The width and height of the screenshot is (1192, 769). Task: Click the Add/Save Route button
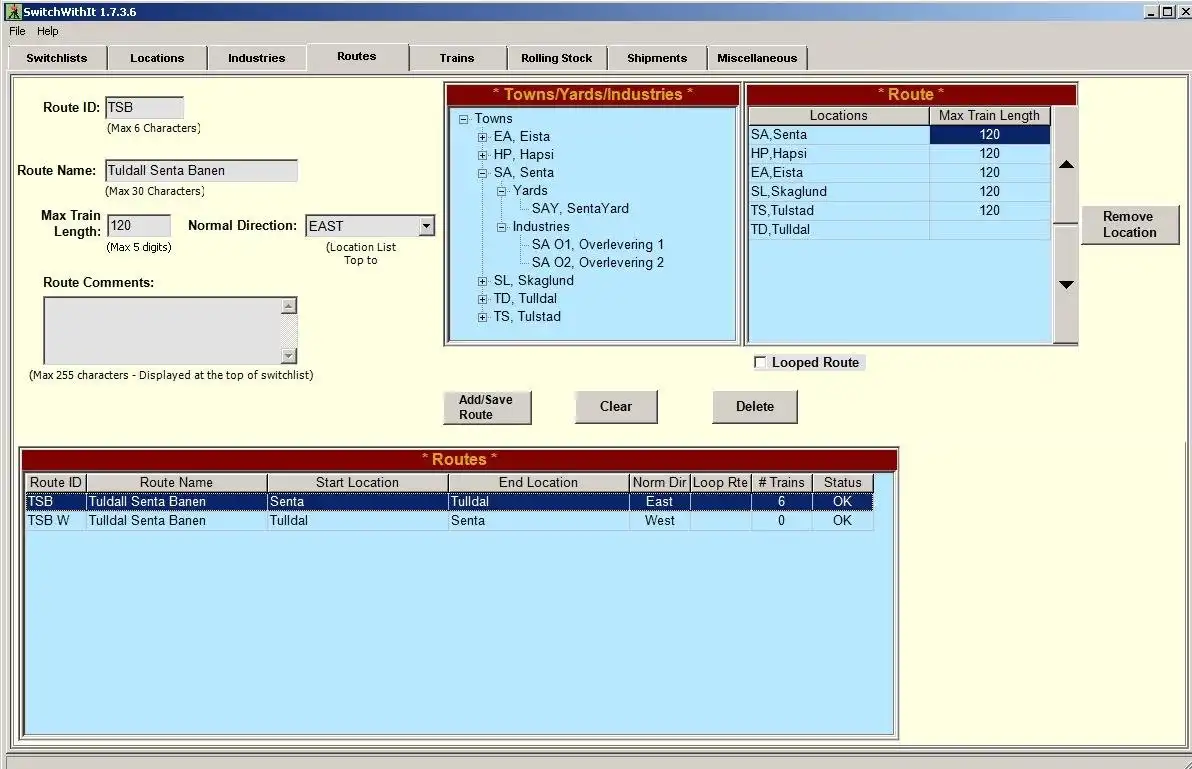coord(487,406)
